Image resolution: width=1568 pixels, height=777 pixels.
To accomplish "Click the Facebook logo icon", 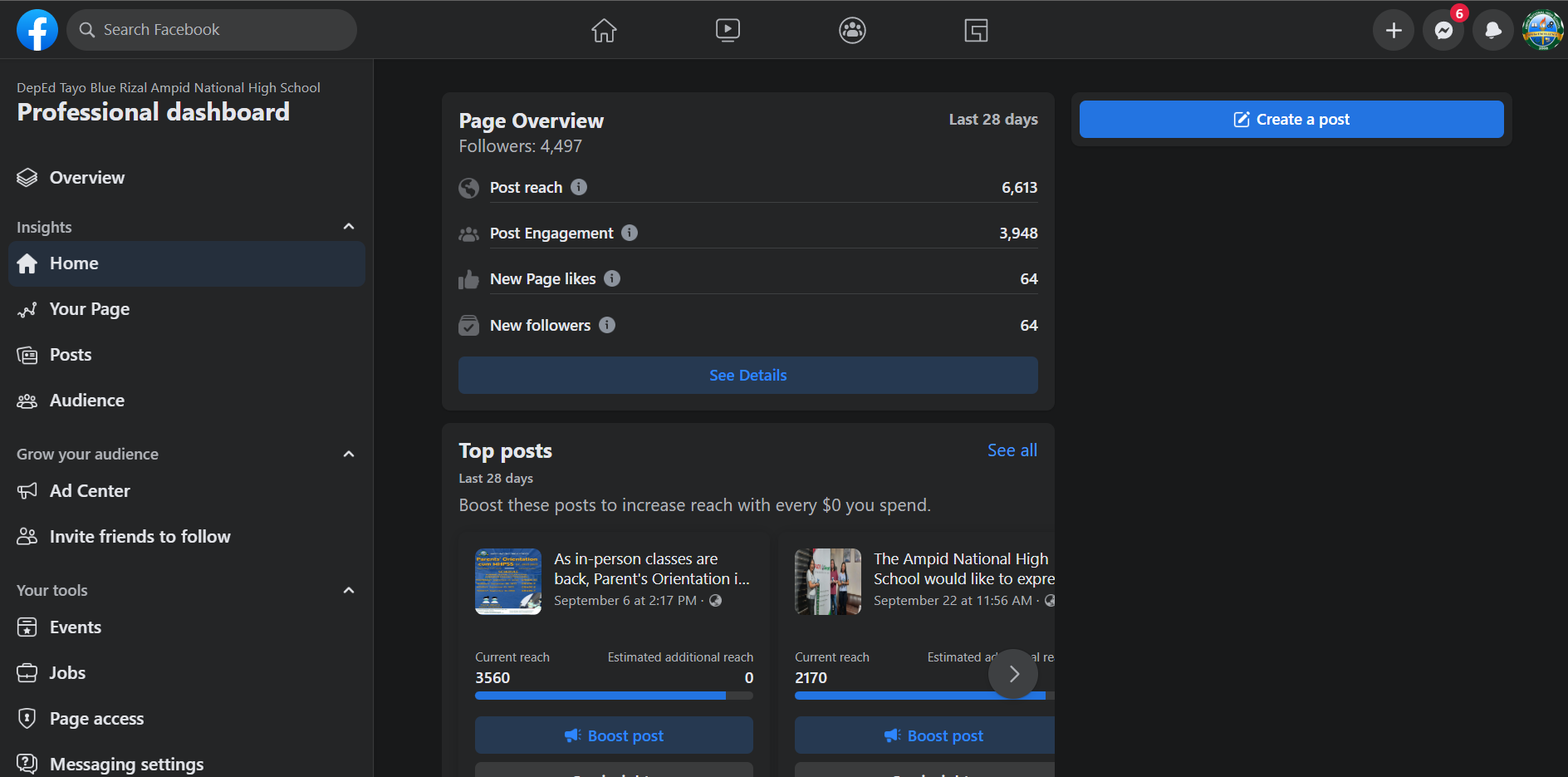I will point(37,30).
